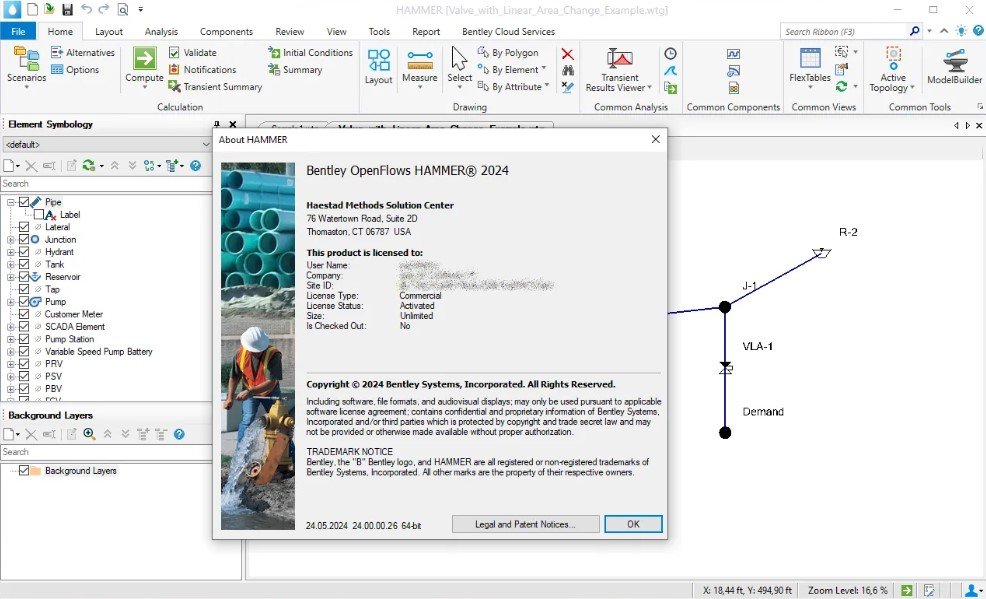Open Initial Conditions results
Screen dimensions: 986x599
click(310, 53)
